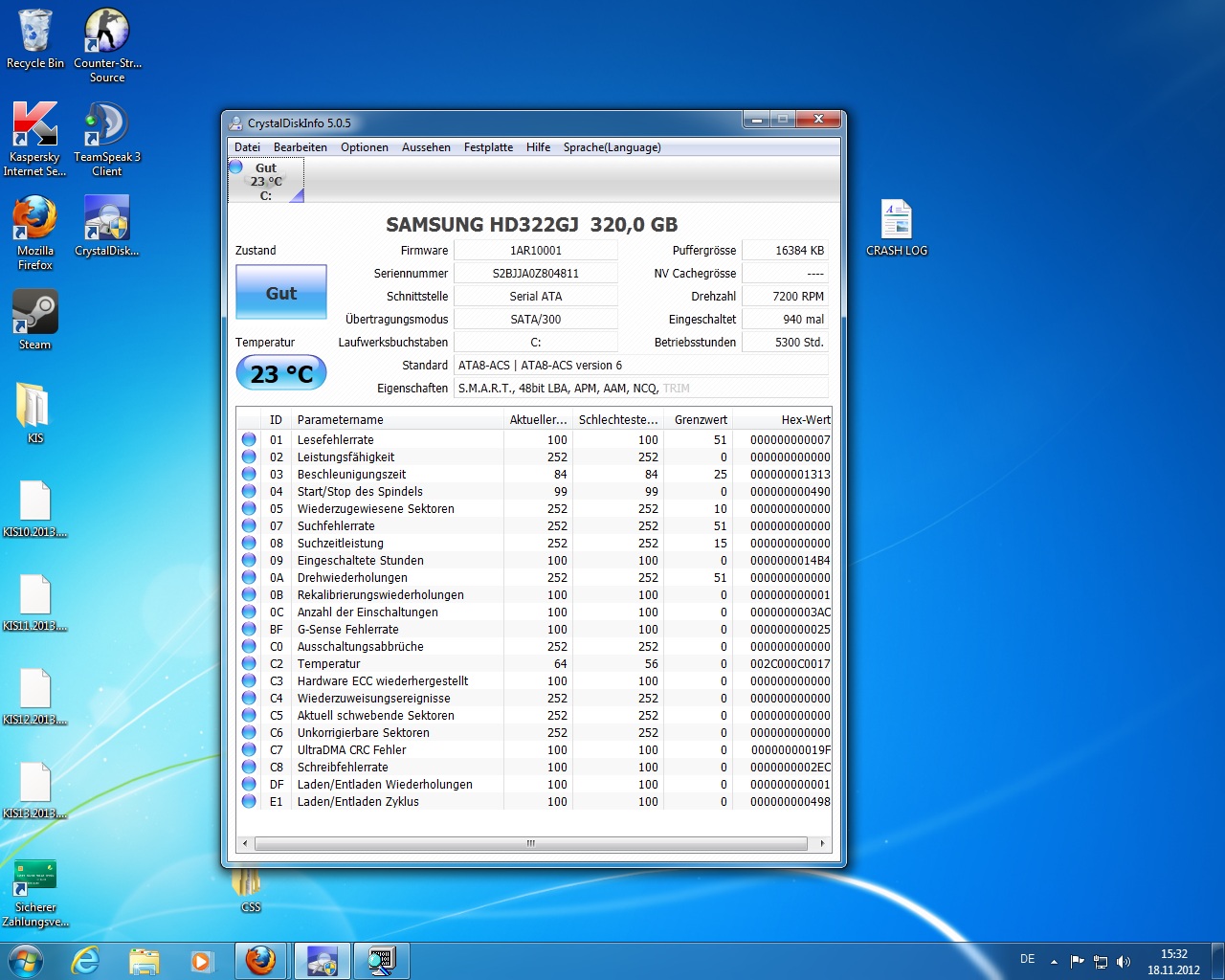
Task: Open the Festplatte menu
Action: [488, 147]
